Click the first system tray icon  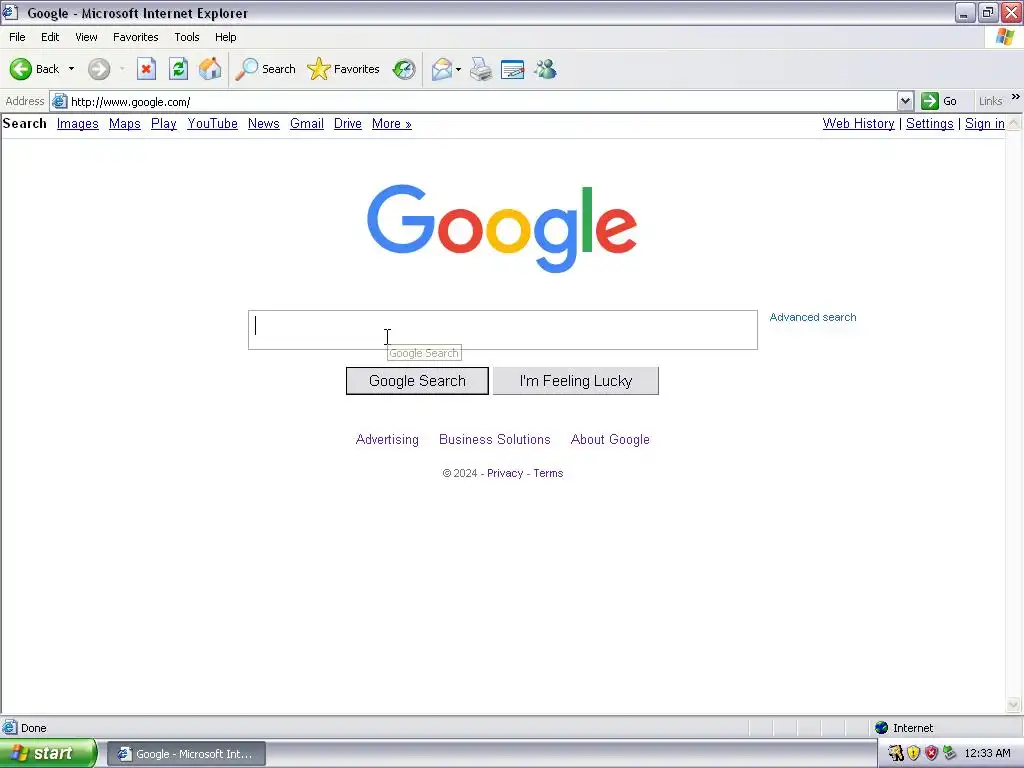pos(896,754)
